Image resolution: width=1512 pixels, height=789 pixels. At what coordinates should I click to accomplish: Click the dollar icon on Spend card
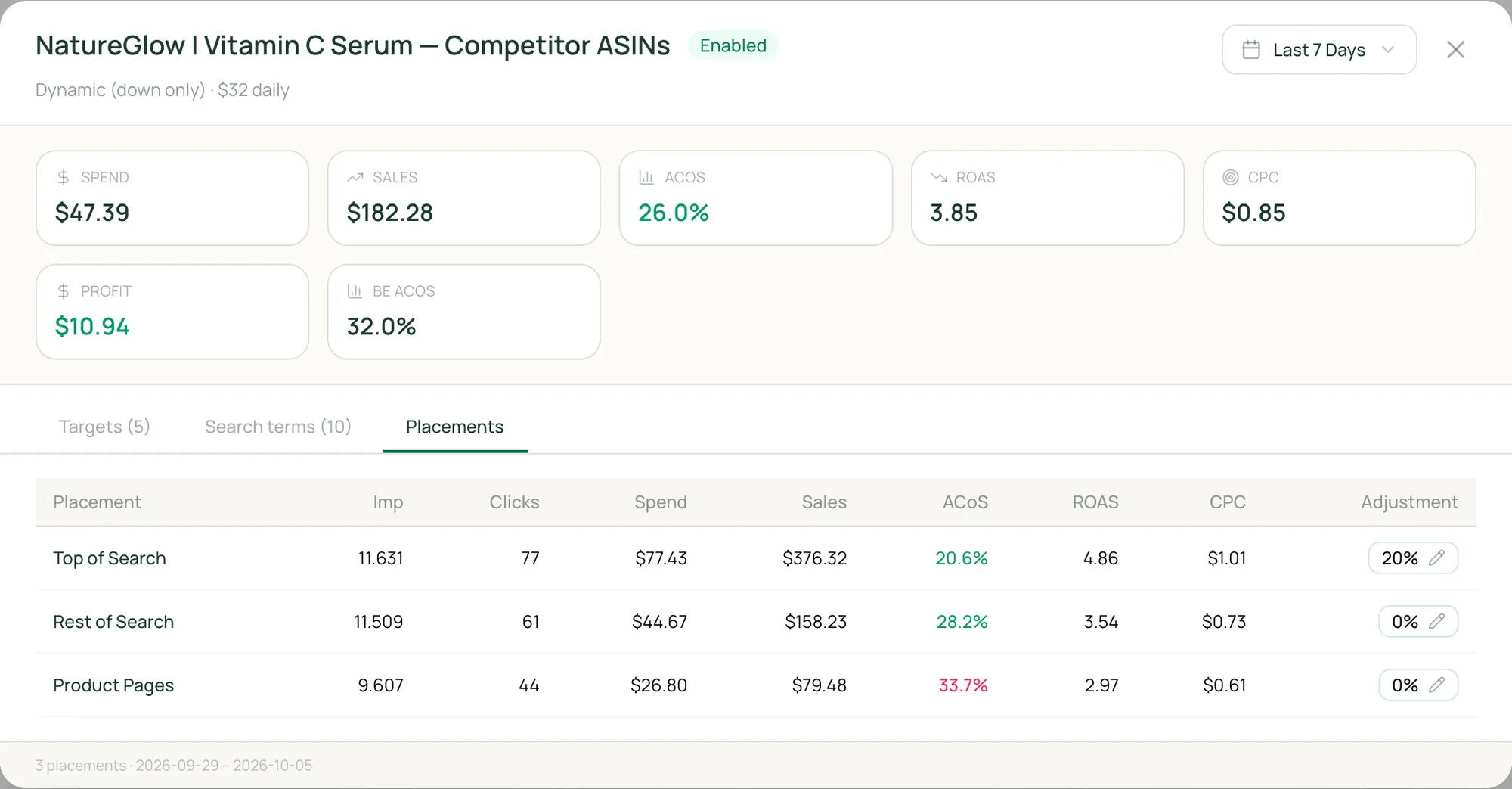click(64, 178)
